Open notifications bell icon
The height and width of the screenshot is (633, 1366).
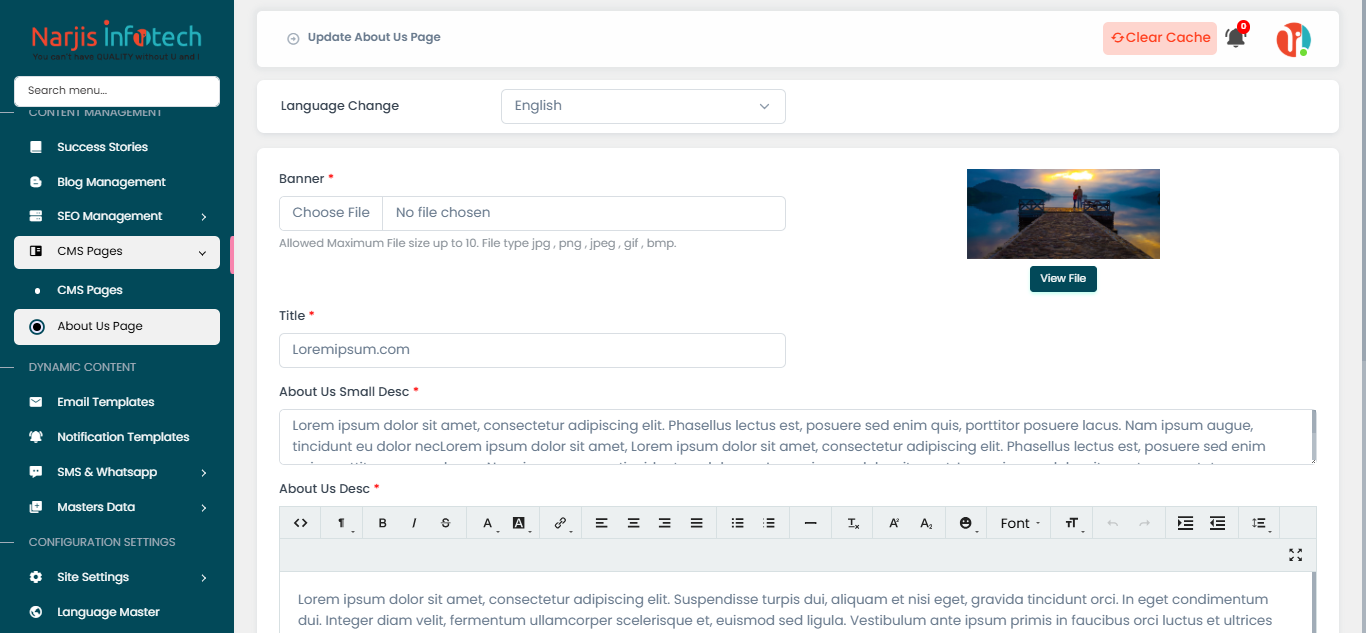[1236, 38]
